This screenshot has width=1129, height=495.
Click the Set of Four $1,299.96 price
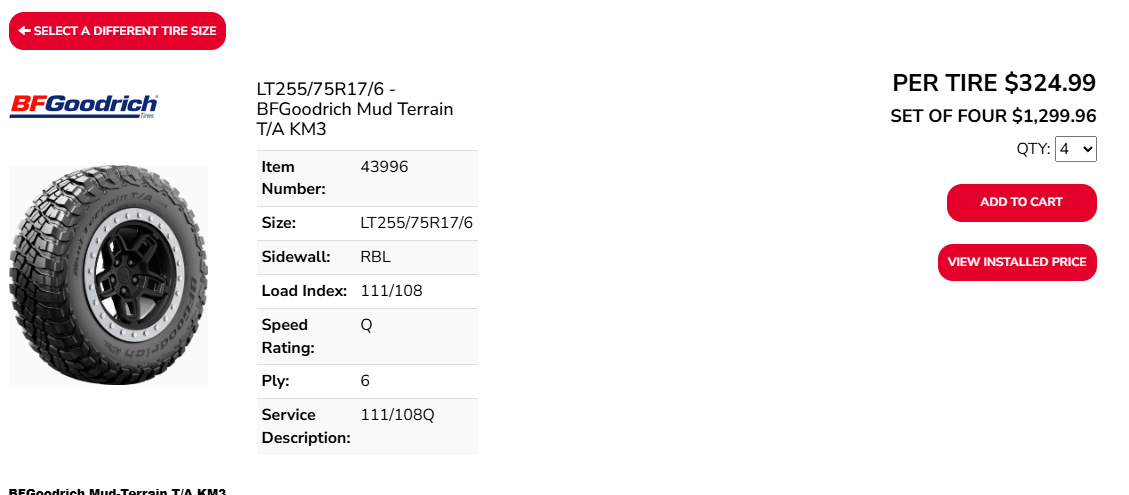point(993,116)
